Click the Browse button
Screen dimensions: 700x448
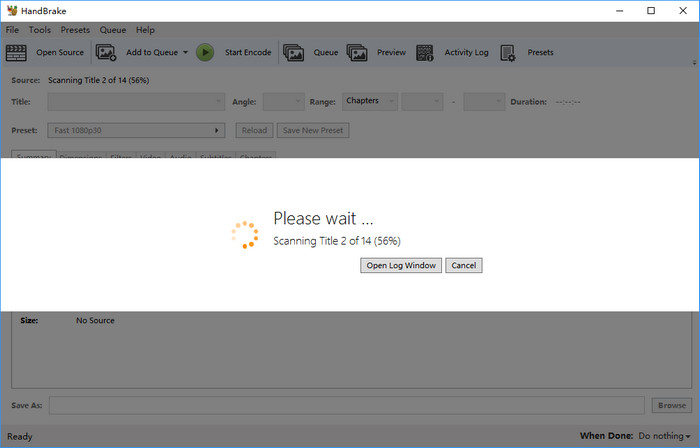tap(672, 405)
